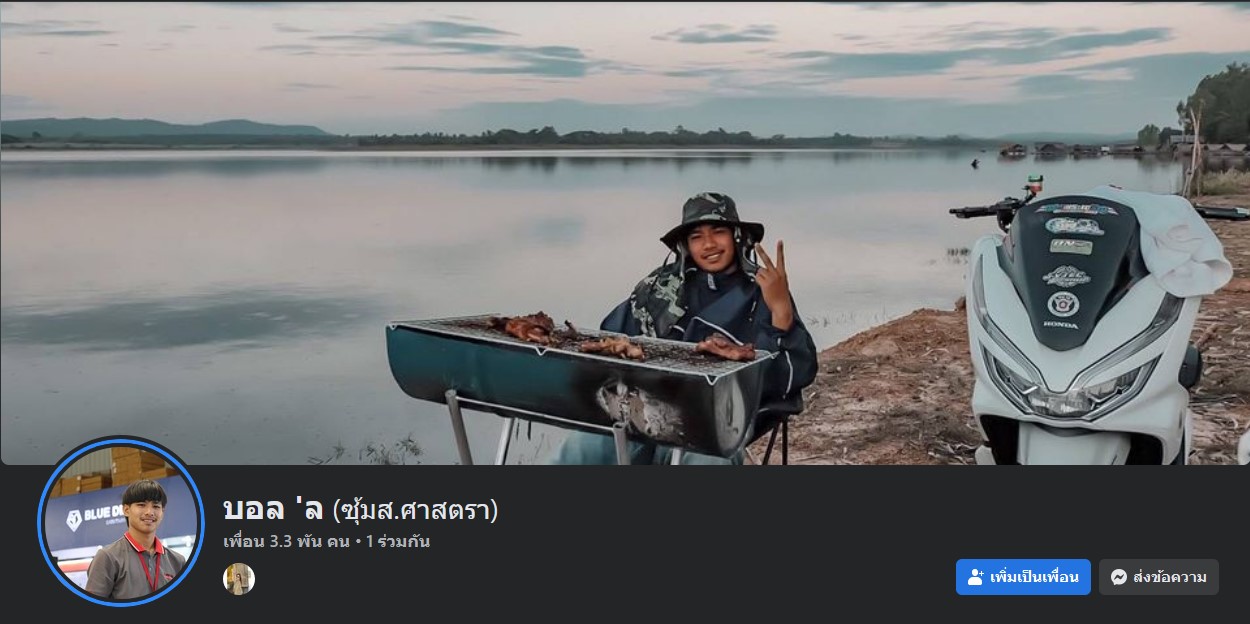Open the circular profile picture
The image size is (1250, 624).
coord(121,521)
